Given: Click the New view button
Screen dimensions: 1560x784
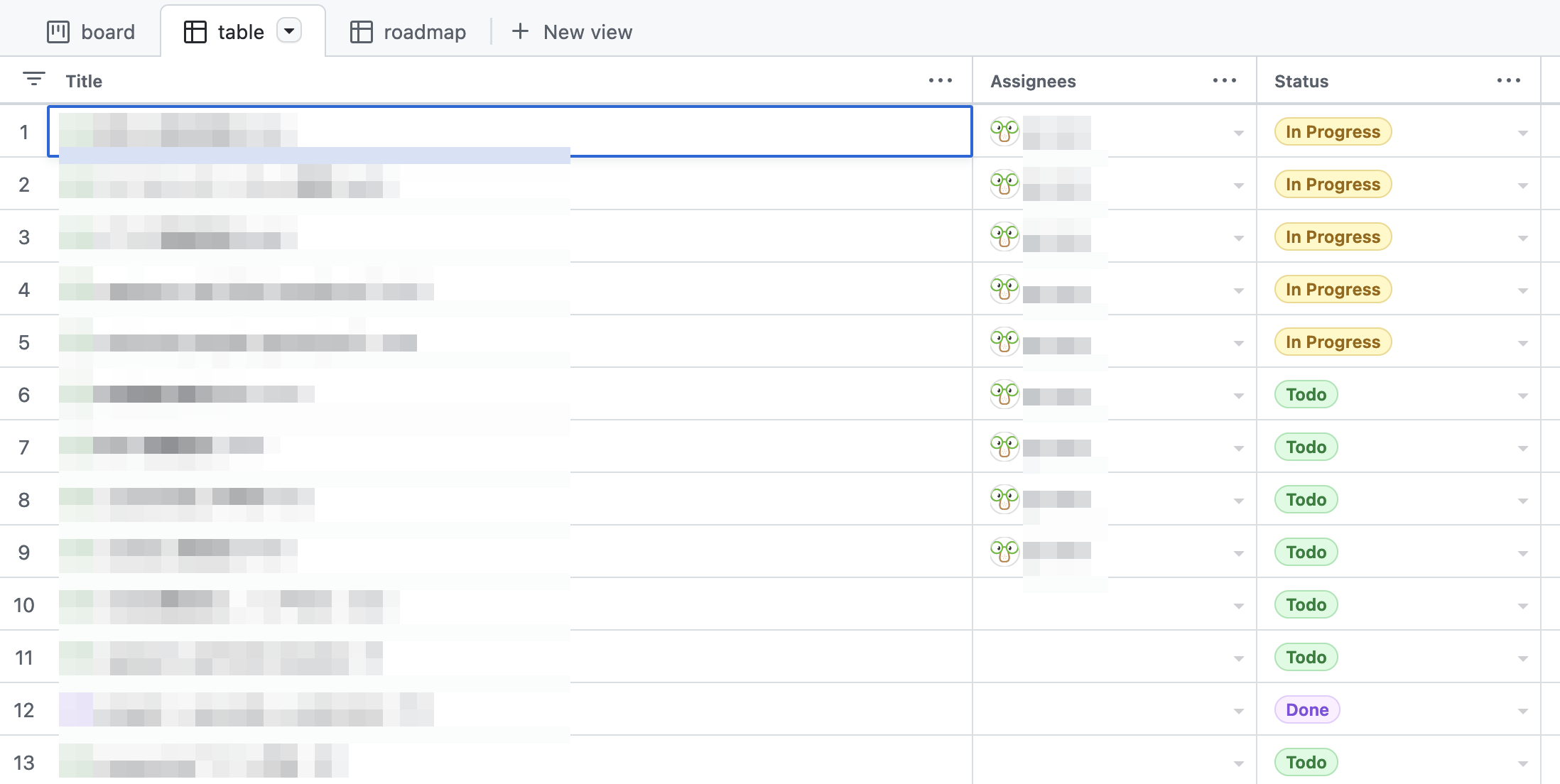Looking at the screenshot, I should [x=587, y=32].
